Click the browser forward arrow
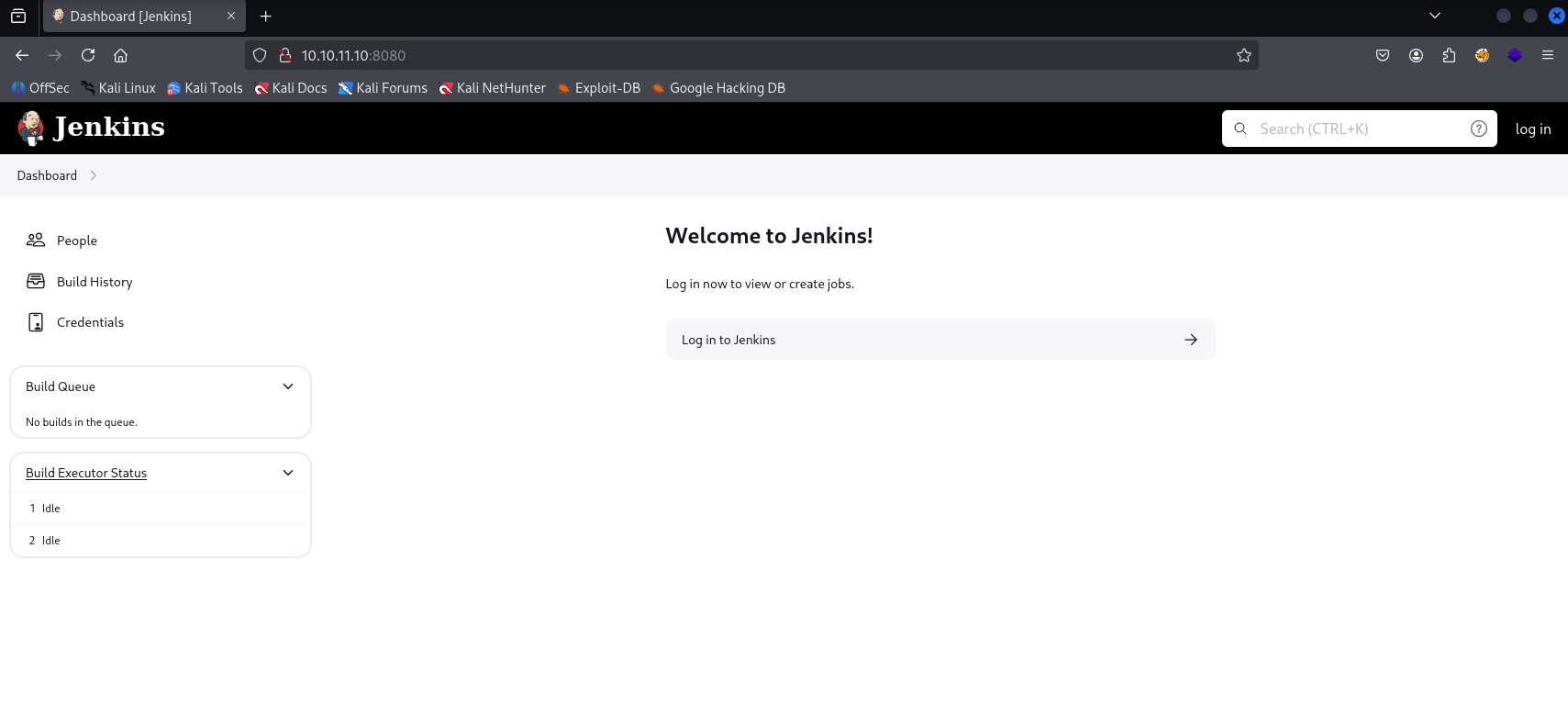 (55, 55)
